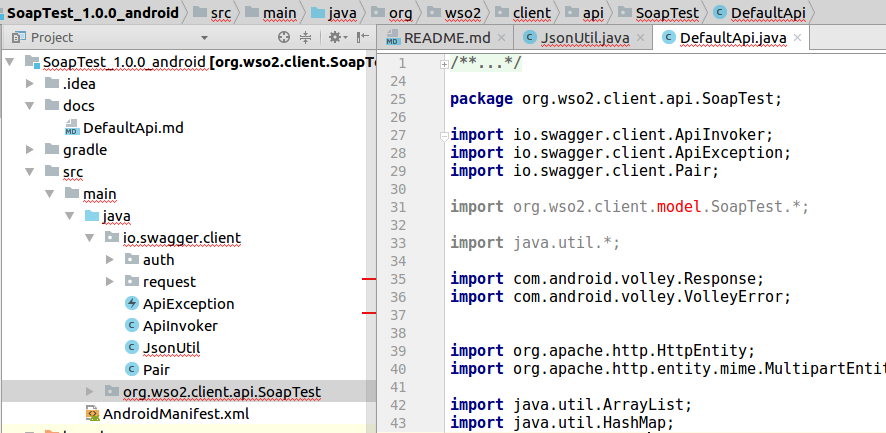Click the Pair class icon
This screenshot has width=886, height=433.
(131, 370)
